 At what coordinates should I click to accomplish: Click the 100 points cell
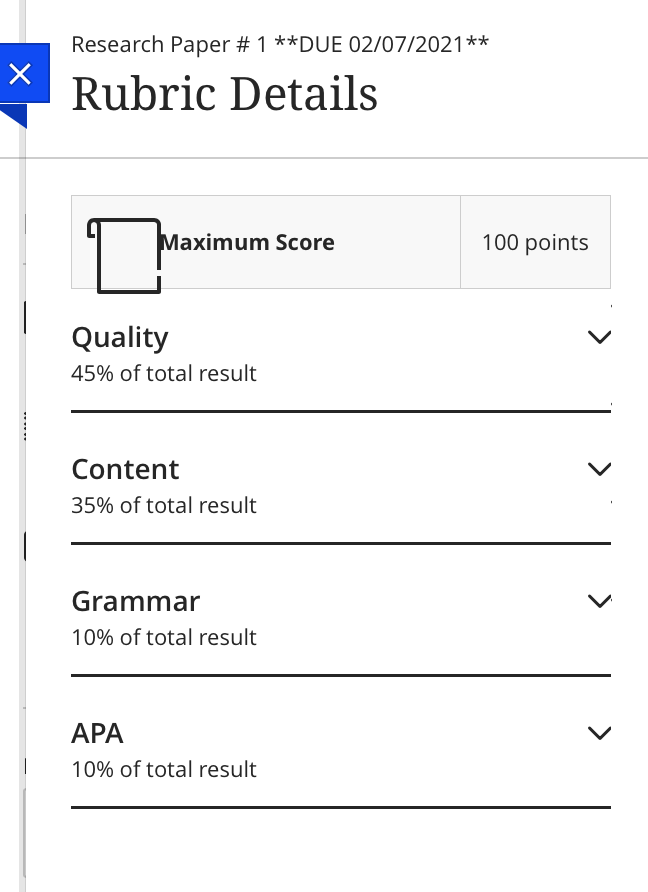[535, 242]
